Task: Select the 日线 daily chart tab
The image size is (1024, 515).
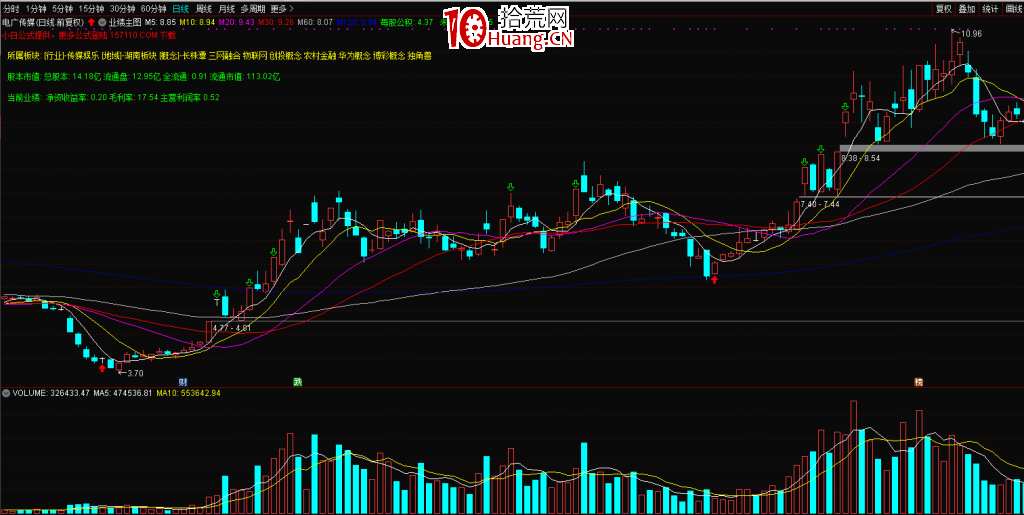Action: point(181,9)
